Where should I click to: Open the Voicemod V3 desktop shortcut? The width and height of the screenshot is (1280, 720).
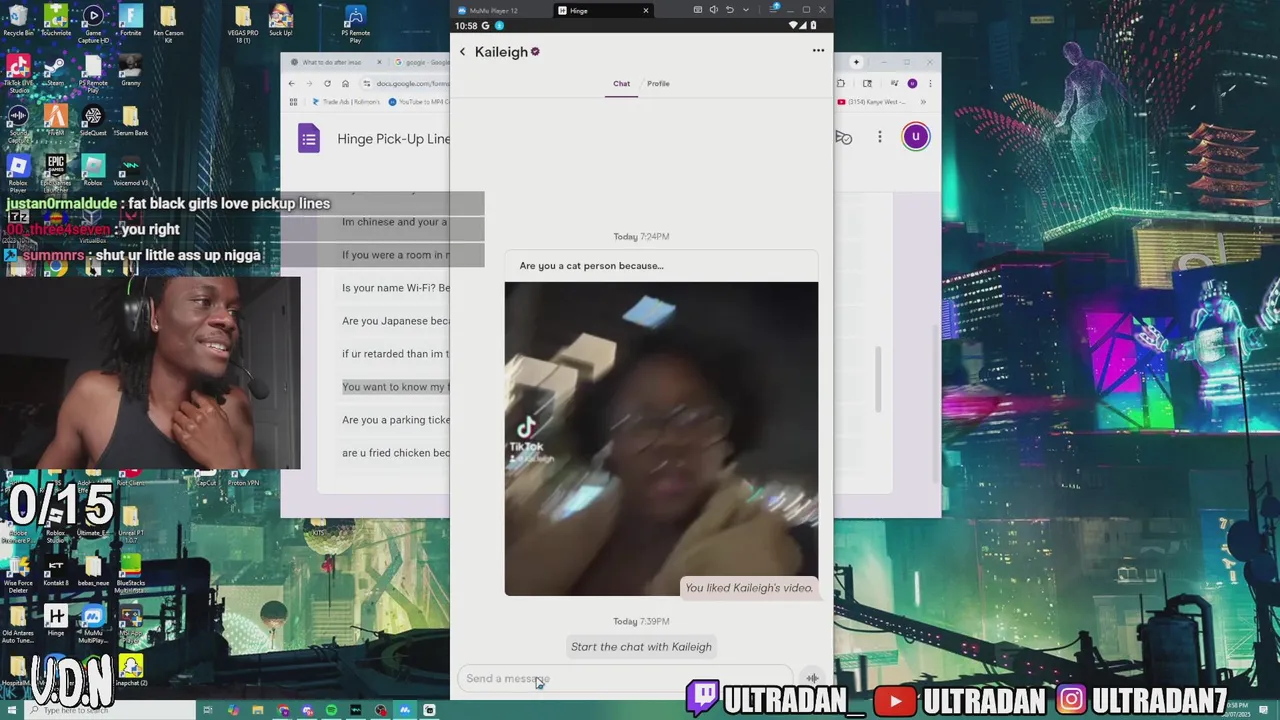[130, 171]
